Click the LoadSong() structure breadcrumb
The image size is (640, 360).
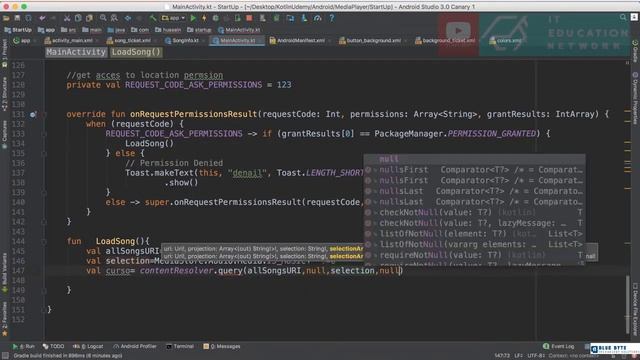(136, 52)
